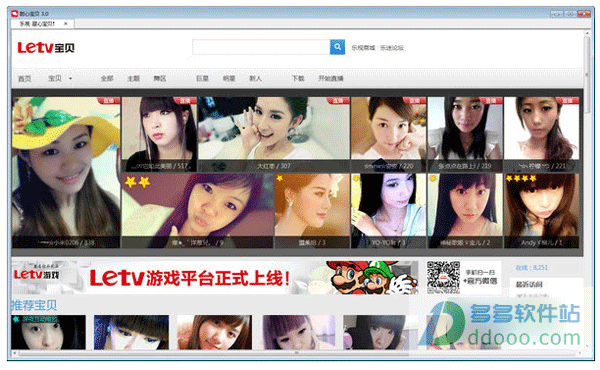Click the caption '0206 / 138'

click(66, 243)
